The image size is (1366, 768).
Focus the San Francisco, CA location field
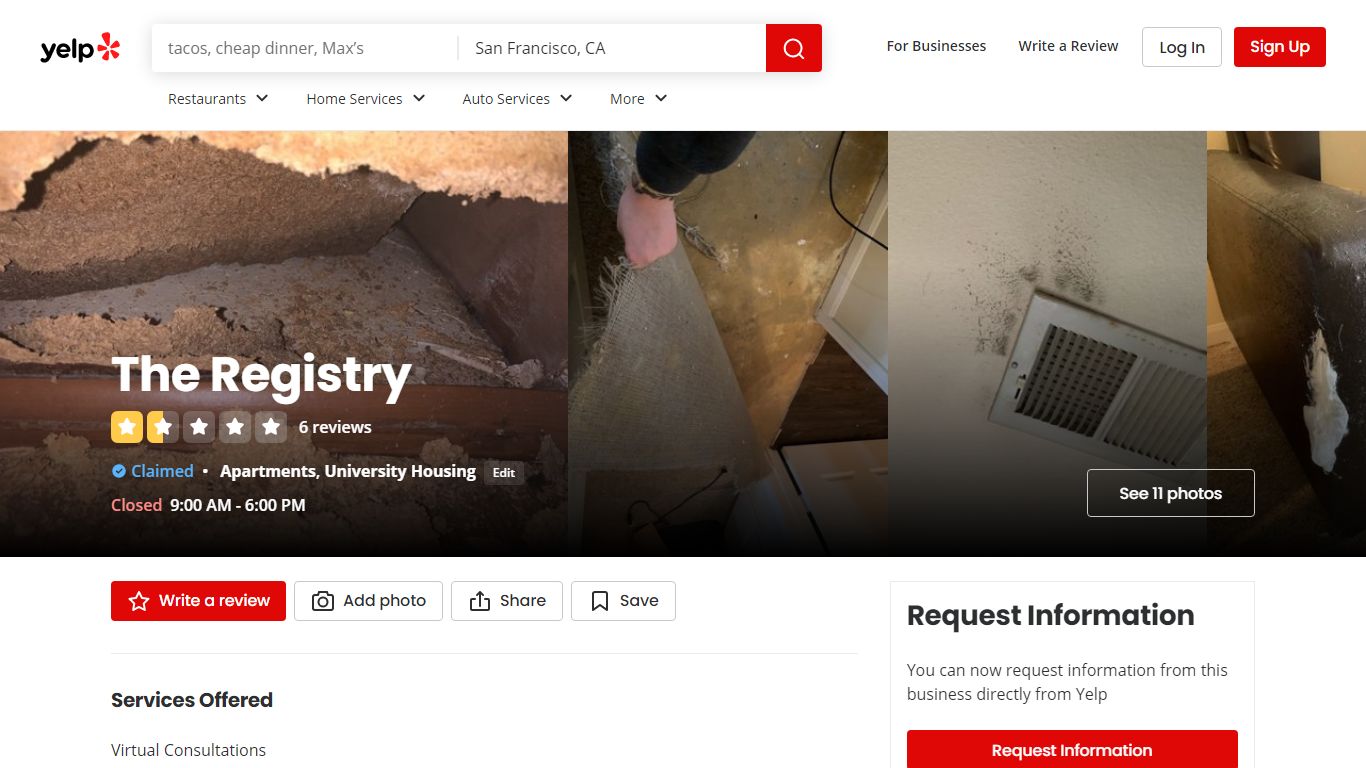(612, 48)
